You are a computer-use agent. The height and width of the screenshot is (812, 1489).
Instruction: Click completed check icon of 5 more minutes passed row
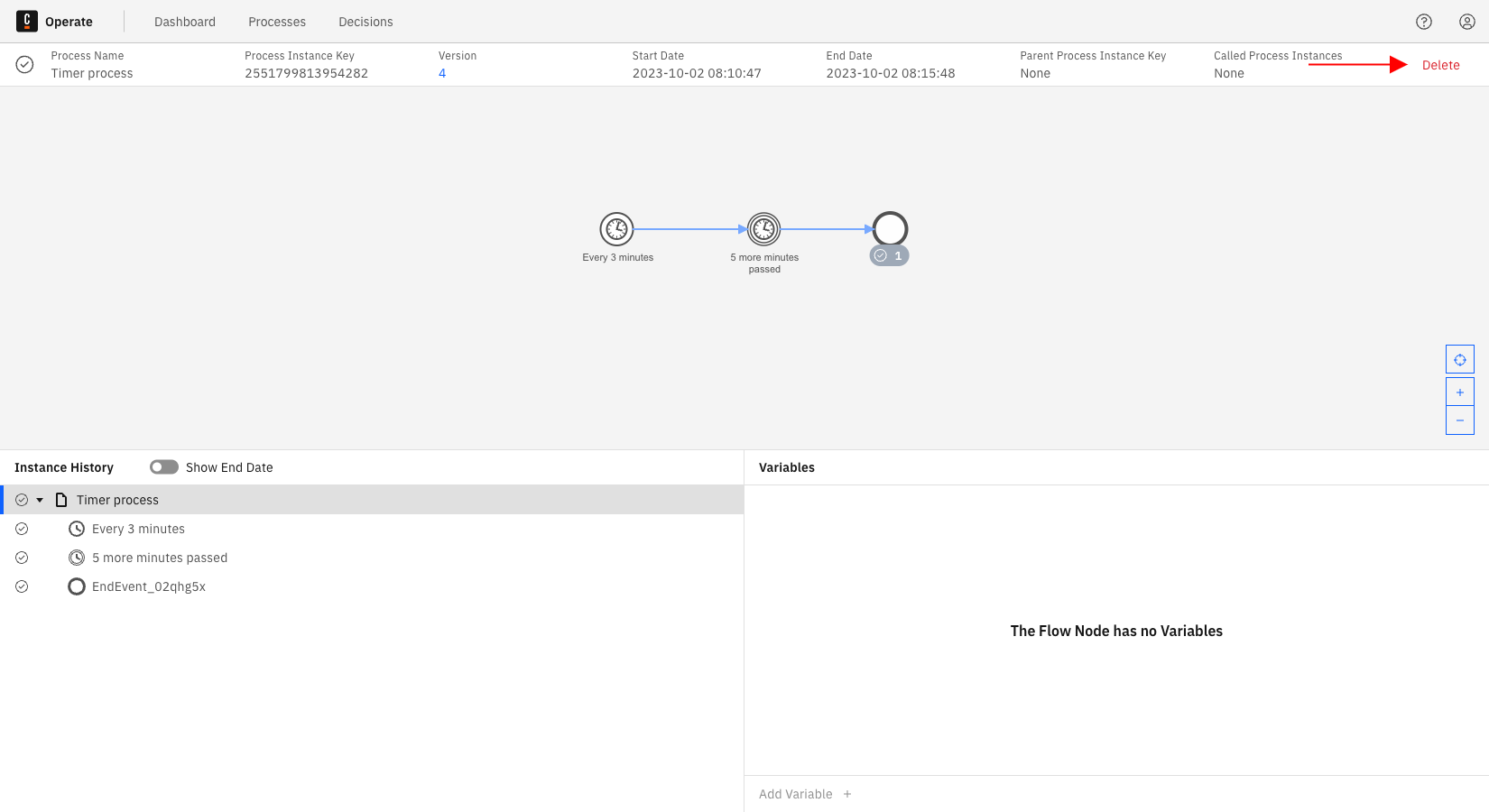tap(22, 558)
